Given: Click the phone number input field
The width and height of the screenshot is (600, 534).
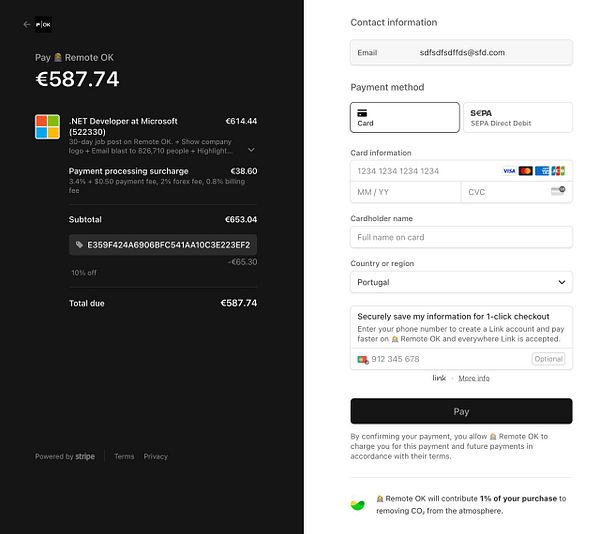Looking at the screenshot, I should (x=448, y=359).
